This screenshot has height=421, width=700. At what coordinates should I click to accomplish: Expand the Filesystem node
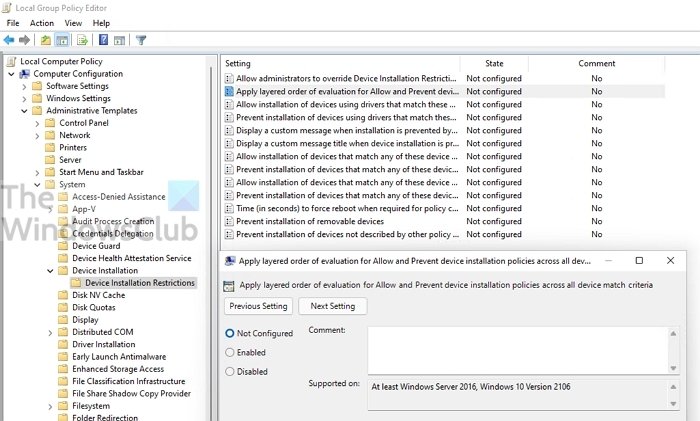50,406
